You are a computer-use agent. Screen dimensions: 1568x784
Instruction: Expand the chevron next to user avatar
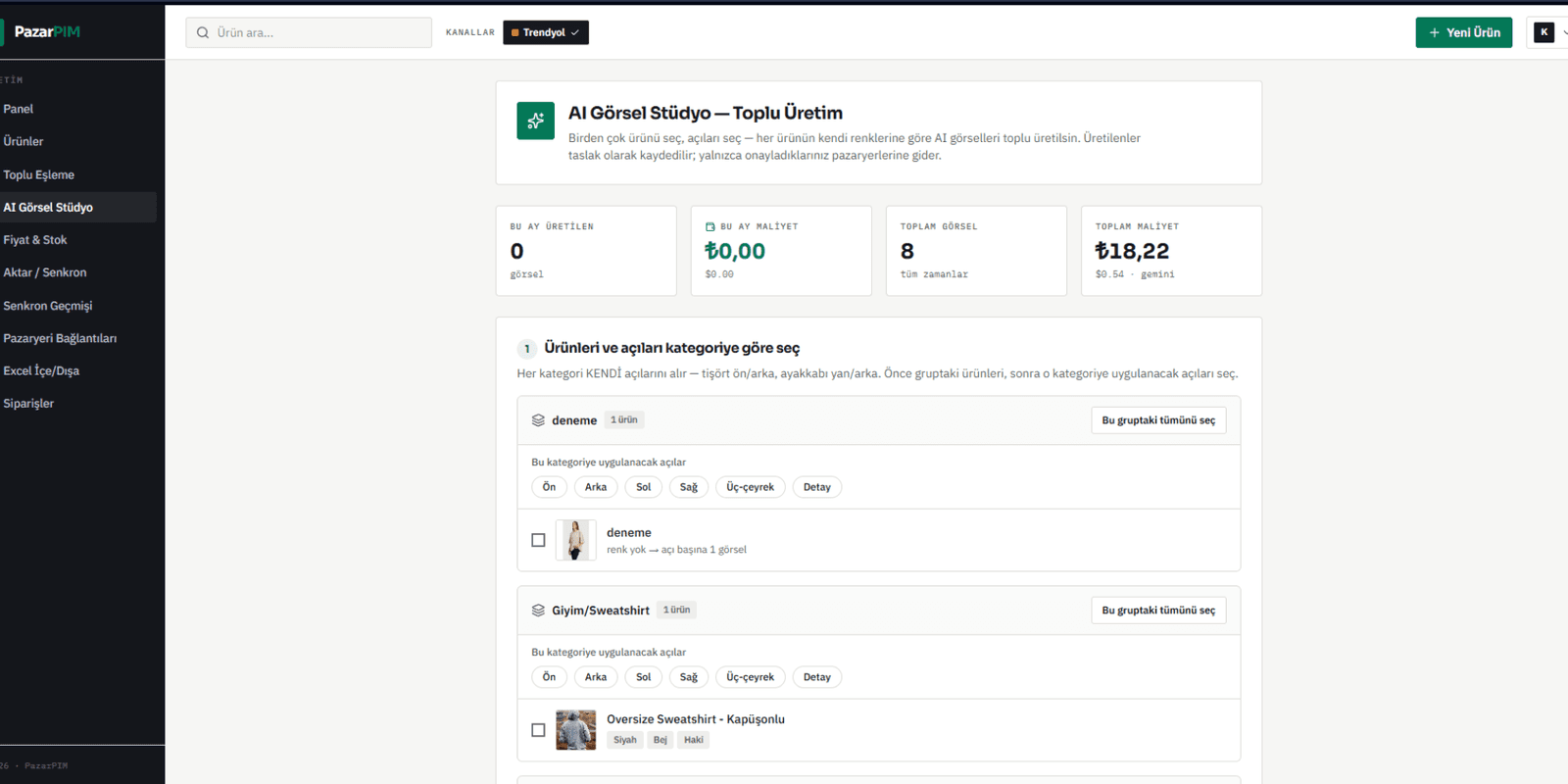click(1564, 32)
